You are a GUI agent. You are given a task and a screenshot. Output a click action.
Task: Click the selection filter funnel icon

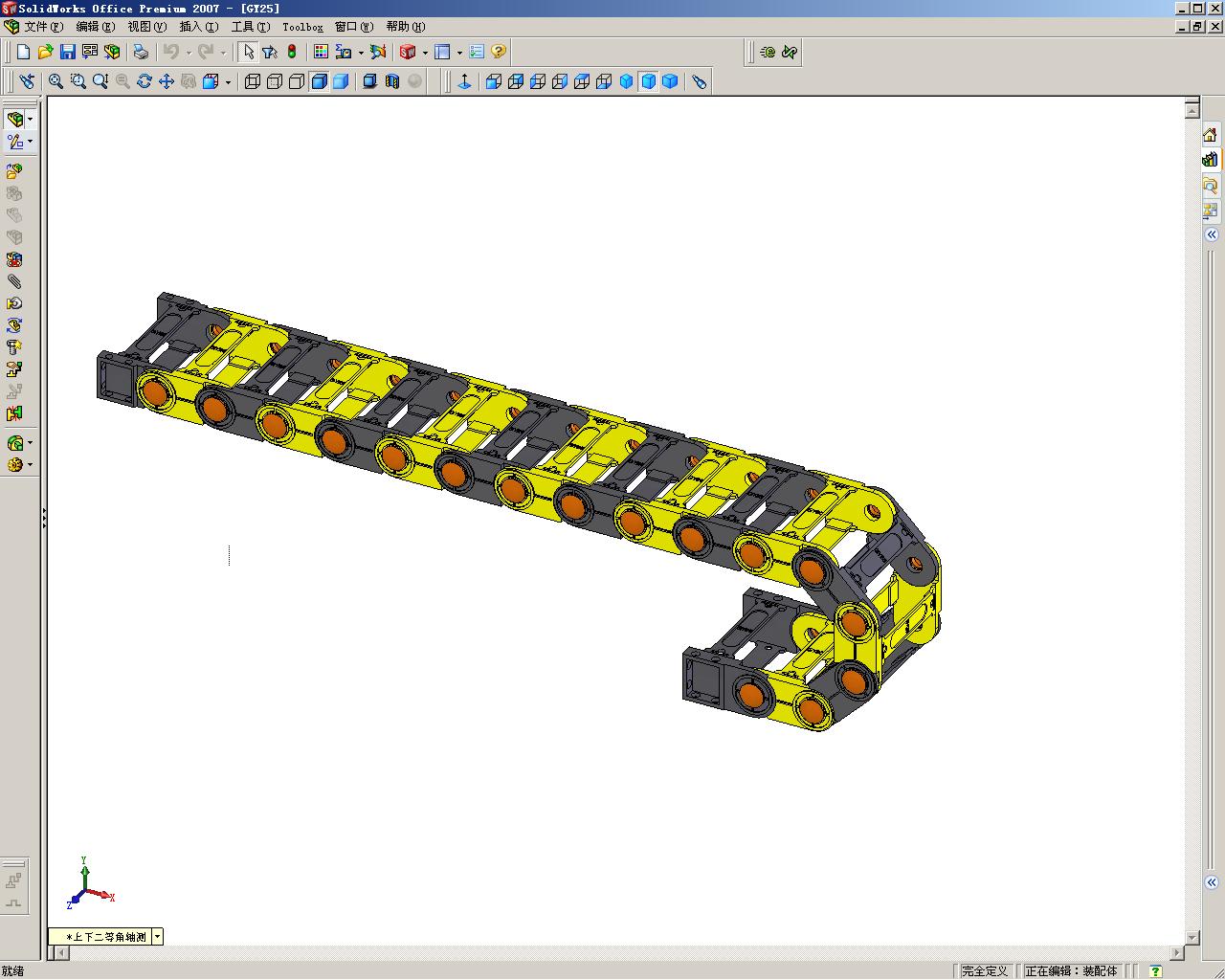270,52
